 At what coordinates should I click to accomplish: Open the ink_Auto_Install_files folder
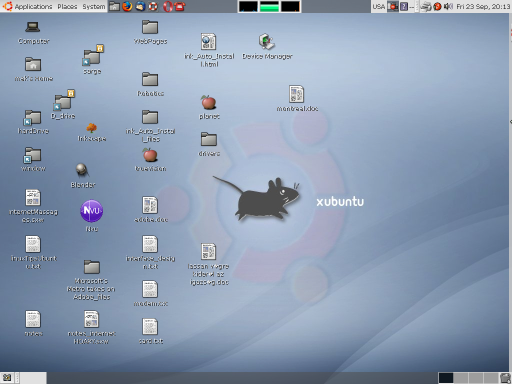click(x=150, y=126)
